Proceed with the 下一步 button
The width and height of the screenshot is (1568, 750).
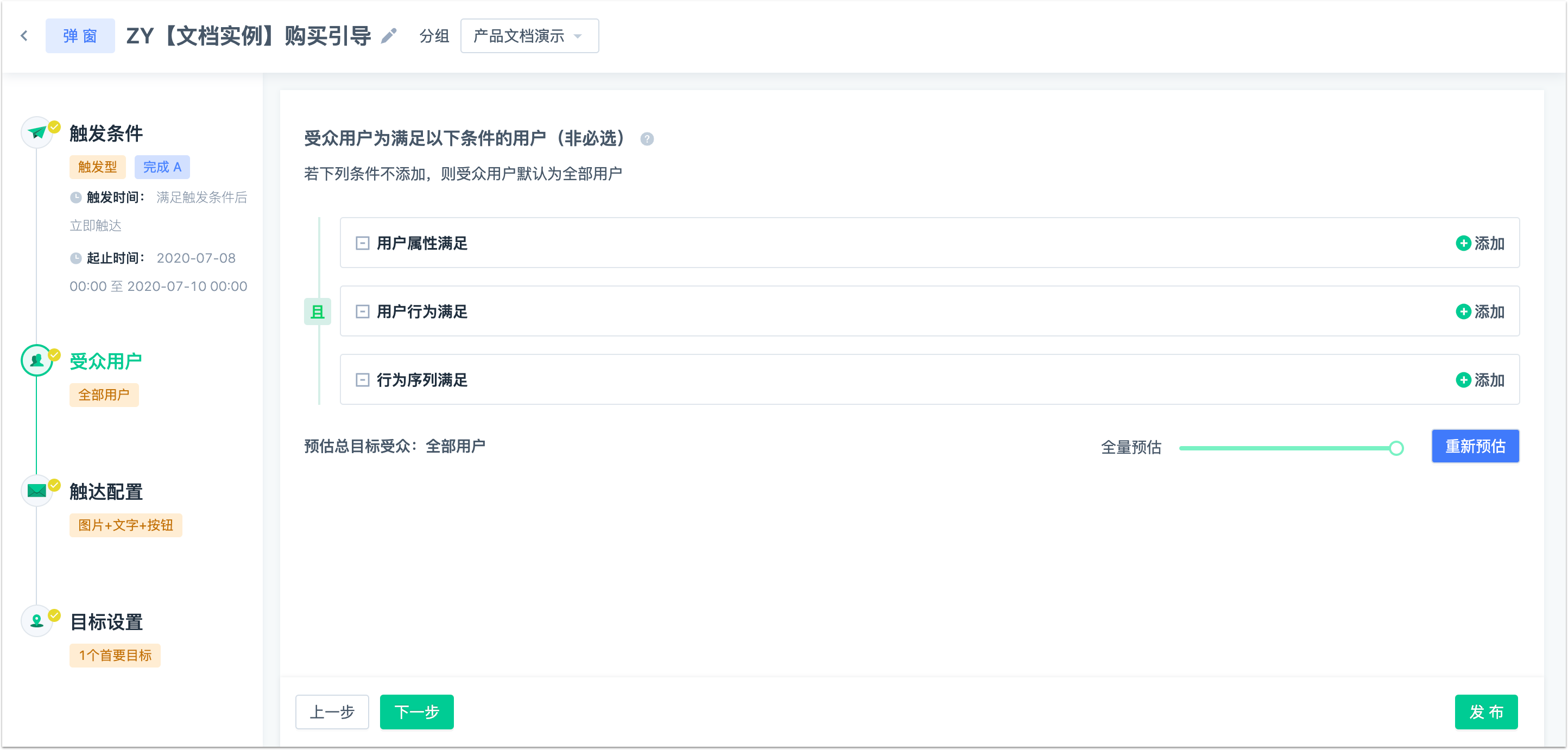point(417,711)
